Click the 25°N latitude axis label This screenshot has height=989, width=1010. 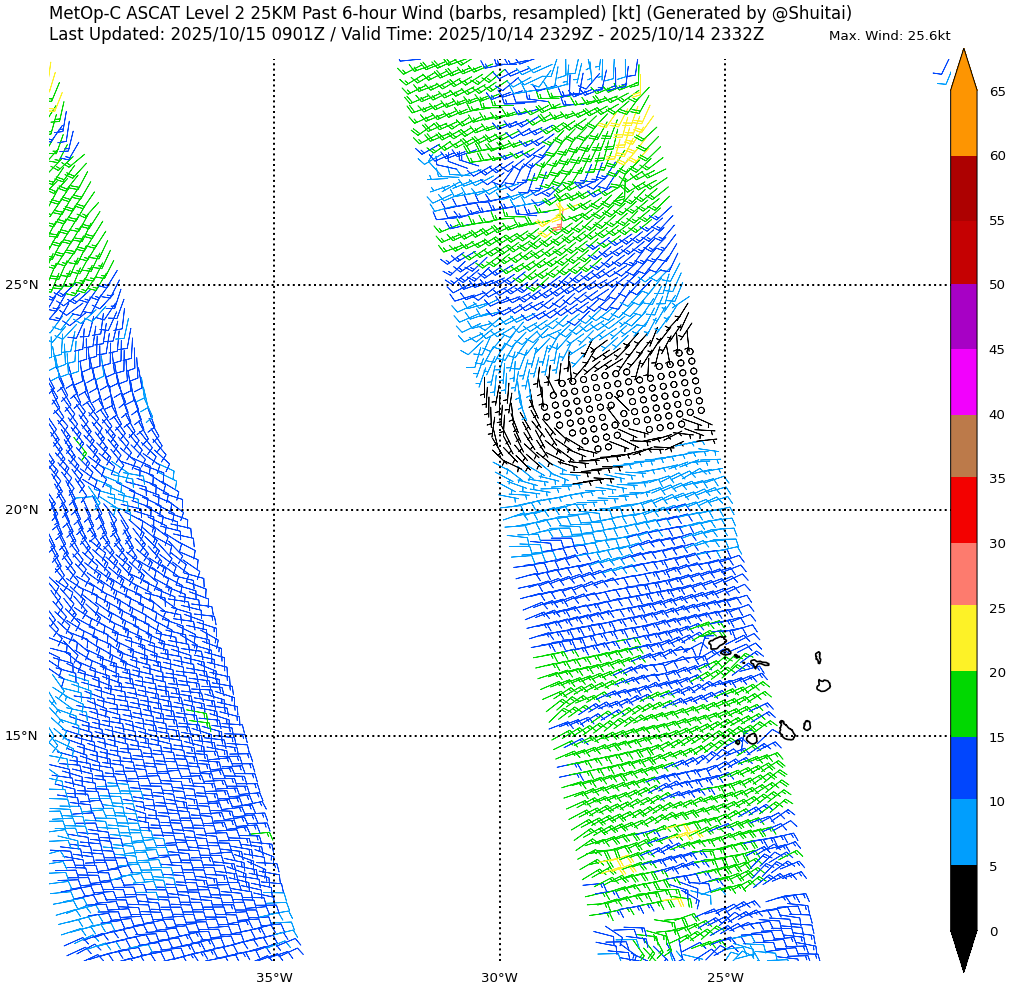(22, 285)
